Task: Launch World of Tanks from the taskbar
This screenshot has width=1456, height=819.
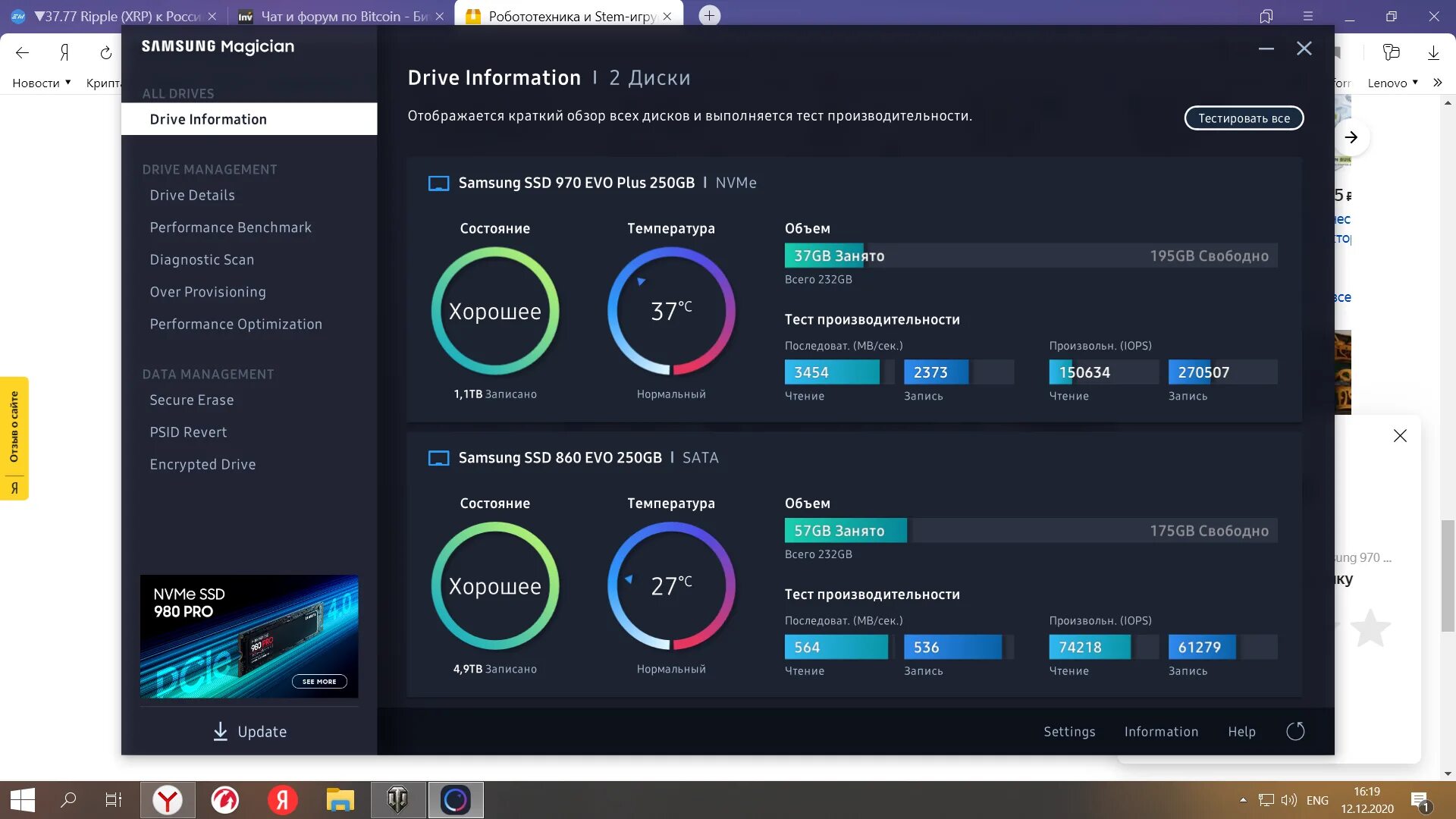Action: pos(397,799)
